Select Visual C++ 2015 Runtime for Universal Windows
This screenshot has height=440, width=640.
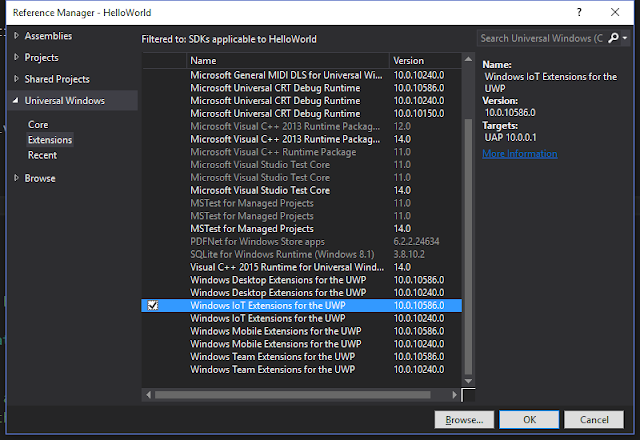click(x=302, y=267)
